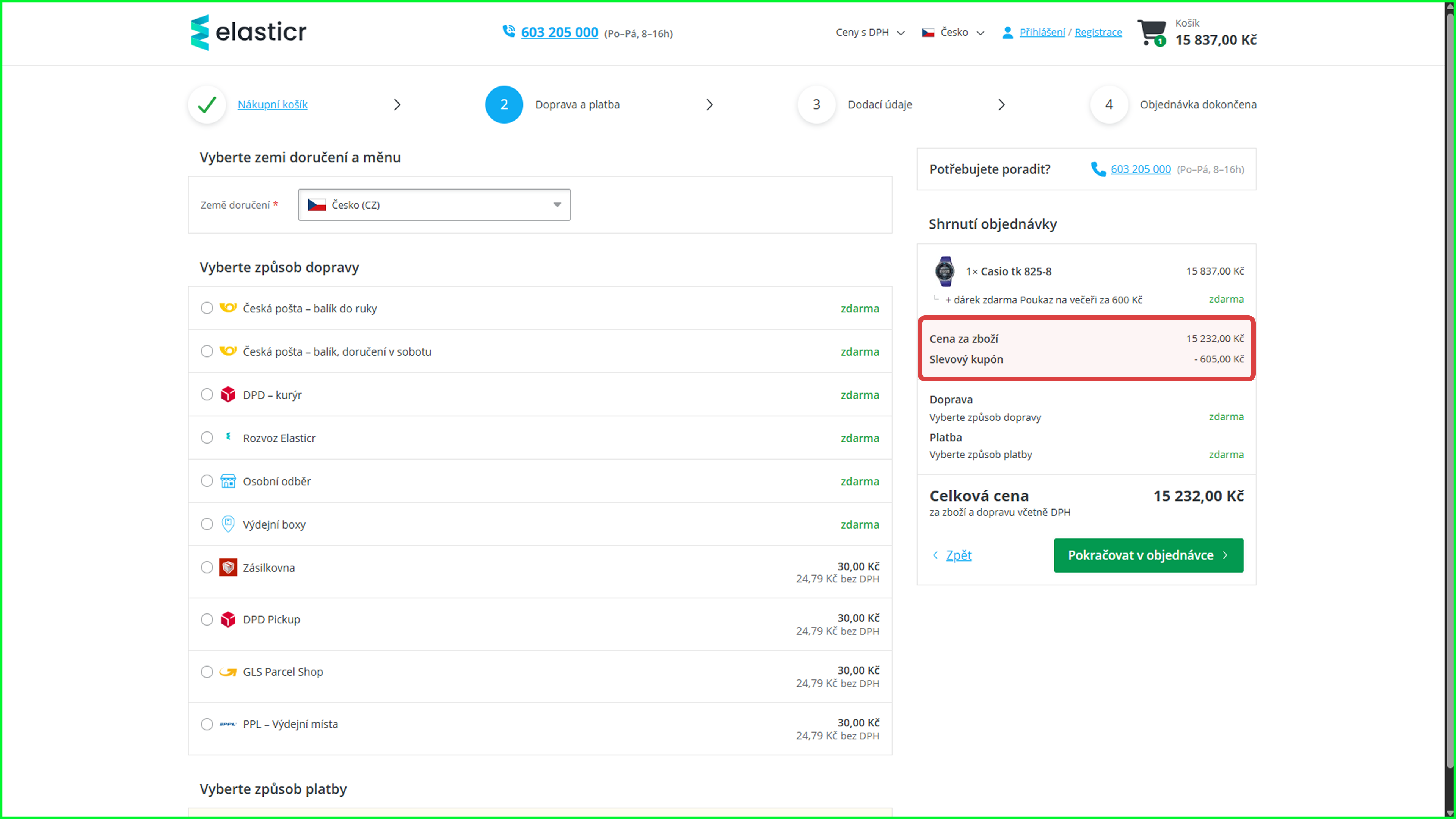Click the Osobní odběr store icon
The image size is (1456, 819).
click(x=228, y=481)
